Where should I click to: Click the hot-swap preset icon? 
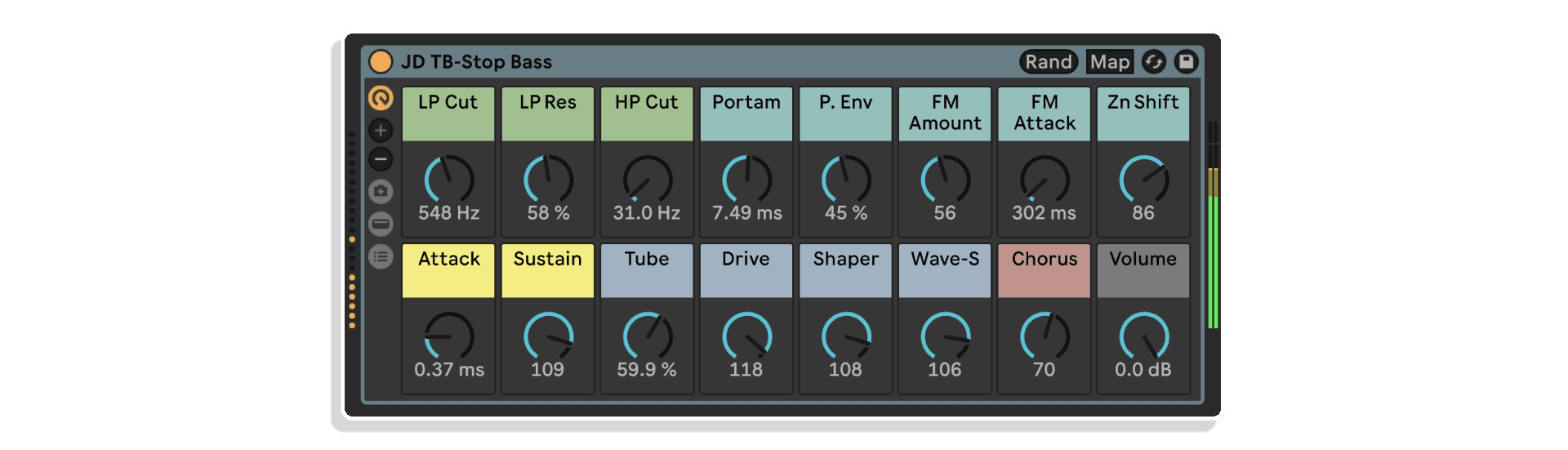click(x=1153, y=62)
